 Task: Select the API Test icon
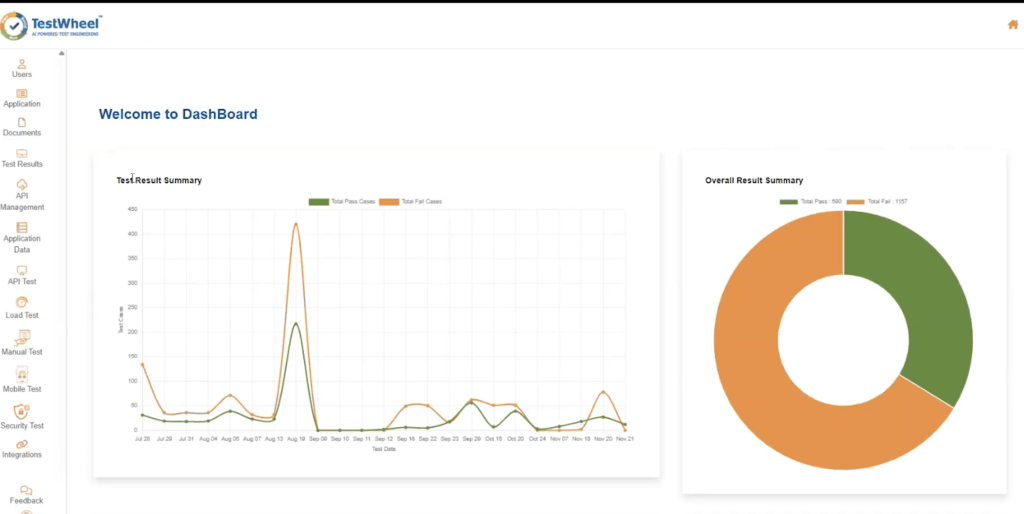(x=22, y=270)
